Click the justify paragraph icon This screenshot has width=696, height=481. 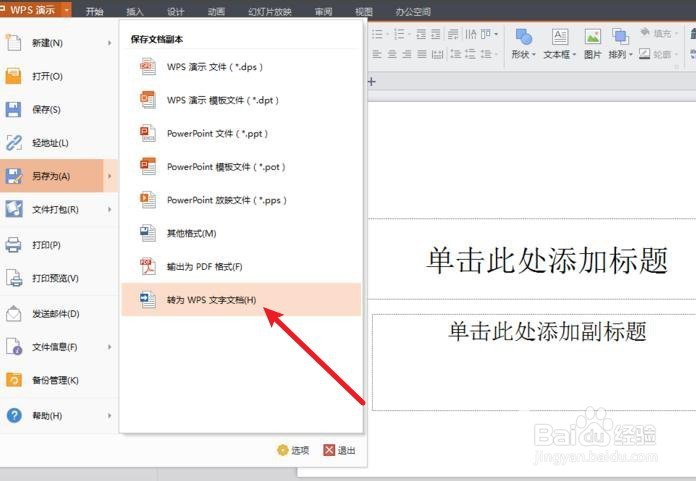[422, 54]
